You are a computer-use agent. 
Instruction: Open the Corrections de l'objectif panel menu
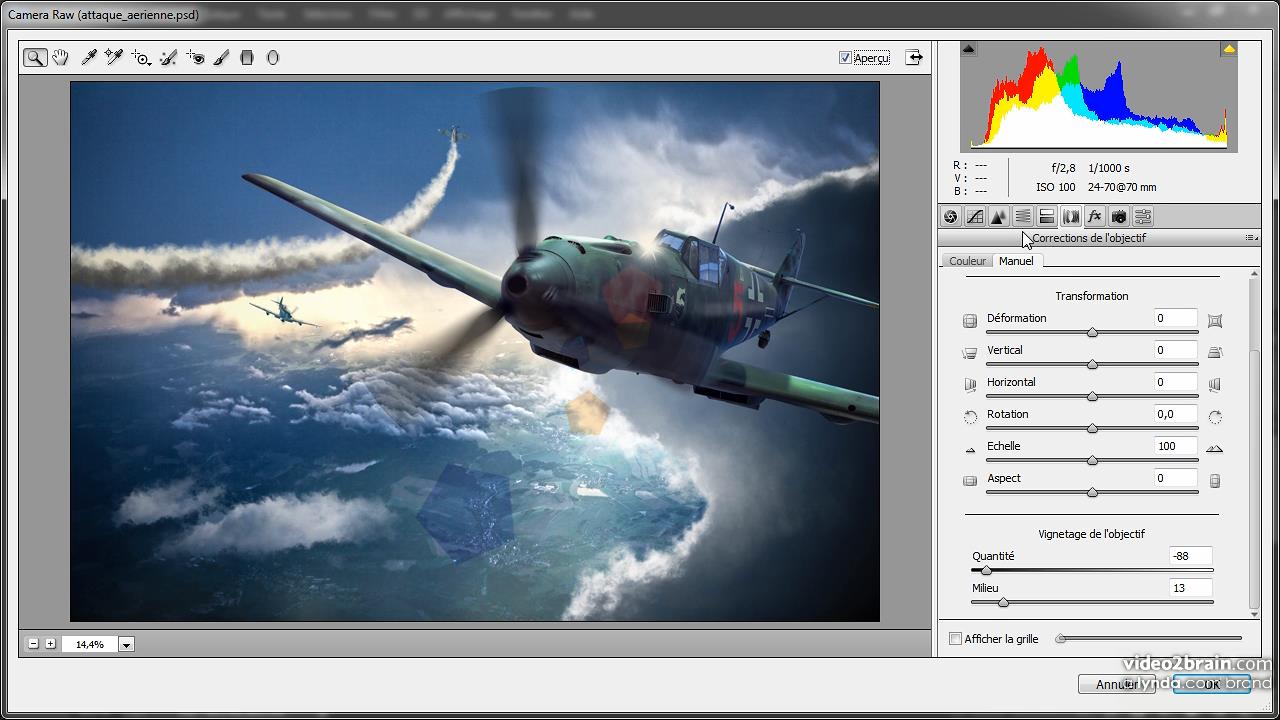(1251, 238)
